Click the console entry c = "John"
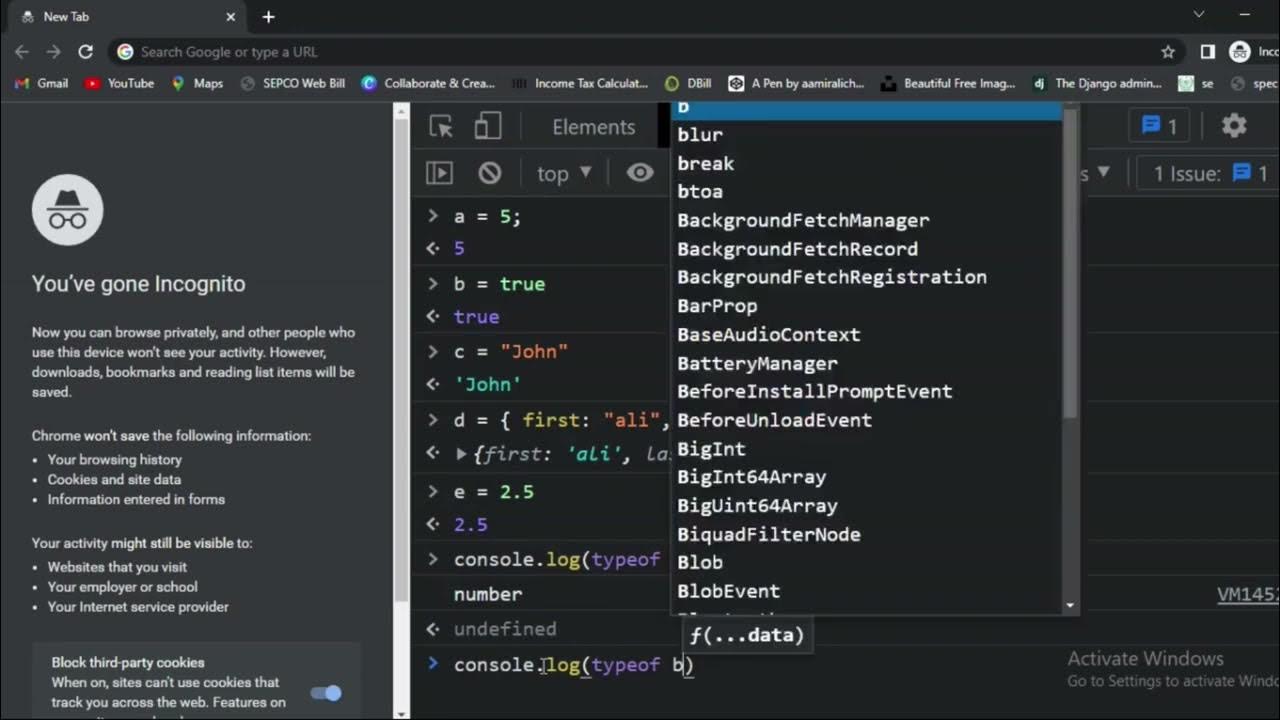Image resolution: width=1280 pixels, height=720 pixels. click(x=510, y=352)
